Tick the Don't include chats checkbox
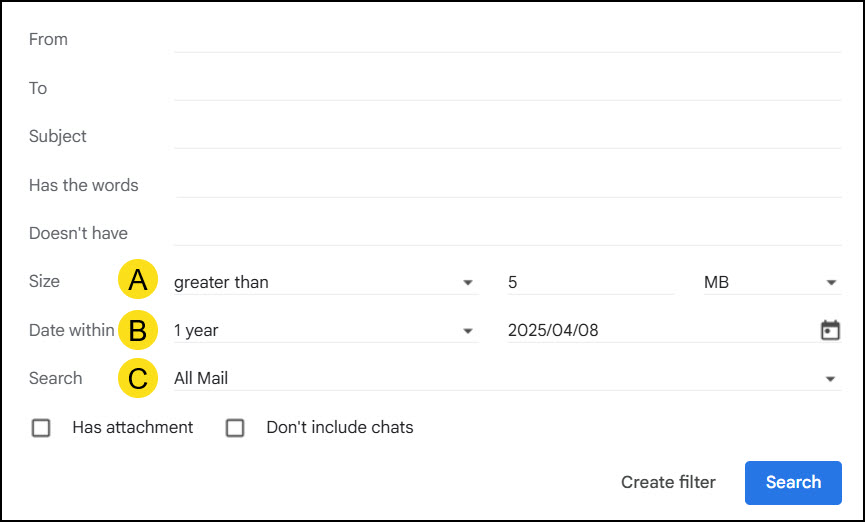This screenshot has width=865, height=522. (235, 428)
